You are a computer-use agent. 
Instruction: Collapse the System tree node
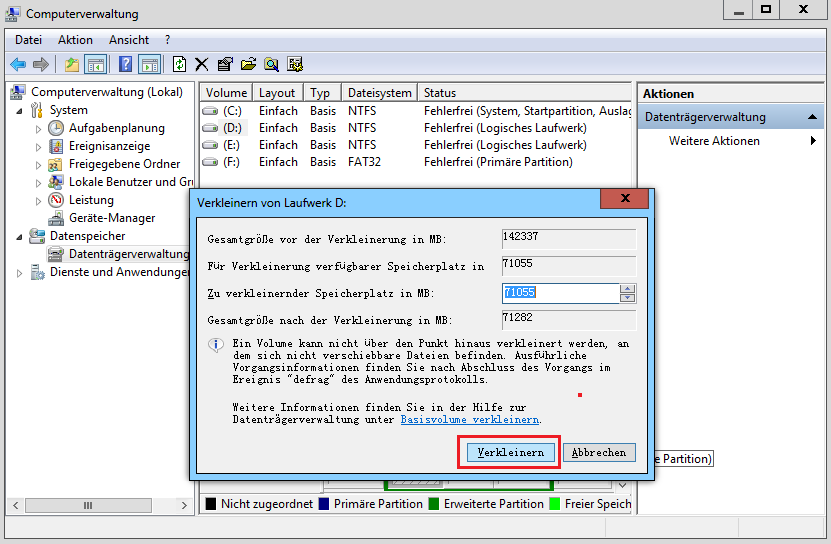20,111
